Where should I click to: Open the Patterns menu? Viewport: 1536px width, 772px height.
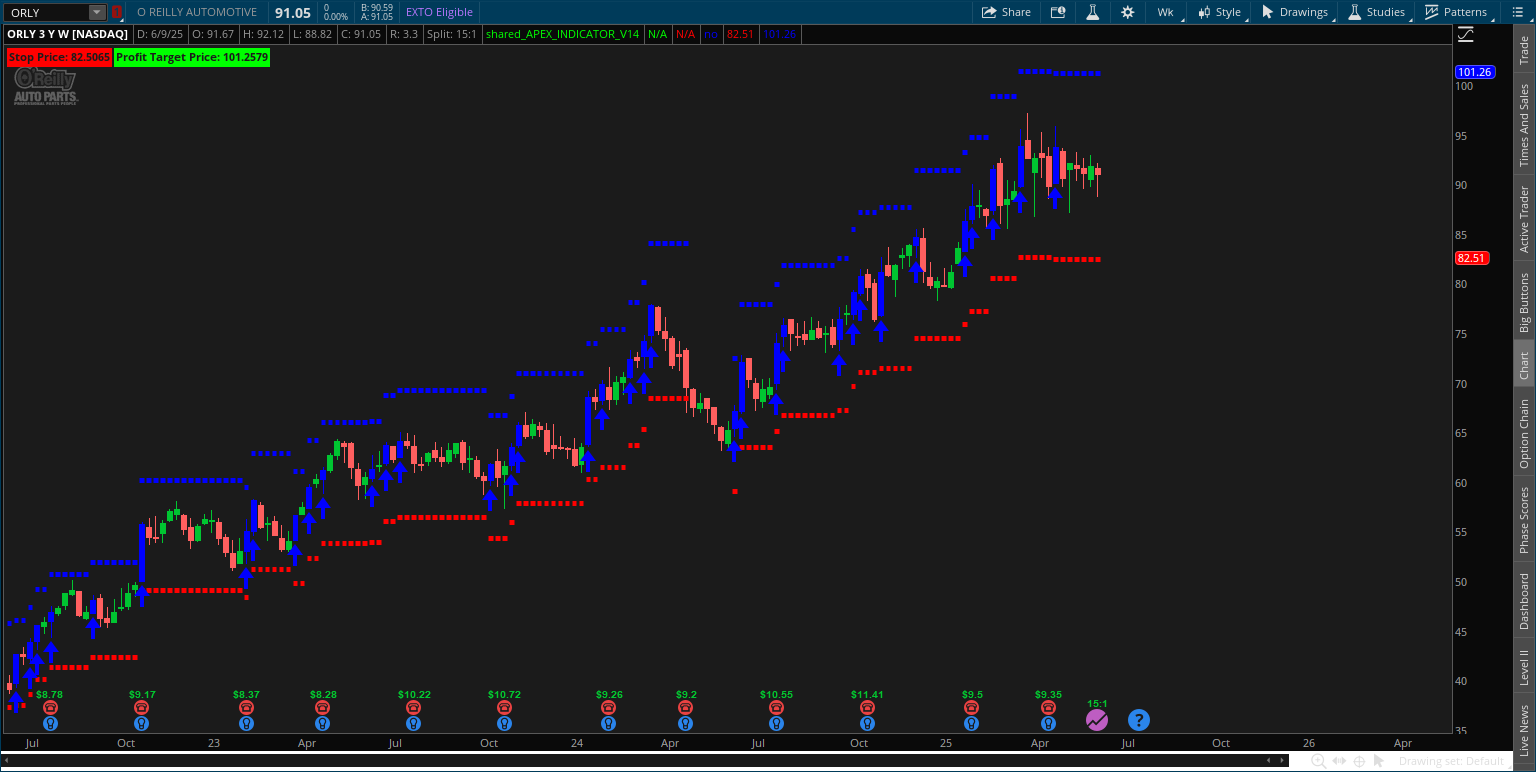1456,12
